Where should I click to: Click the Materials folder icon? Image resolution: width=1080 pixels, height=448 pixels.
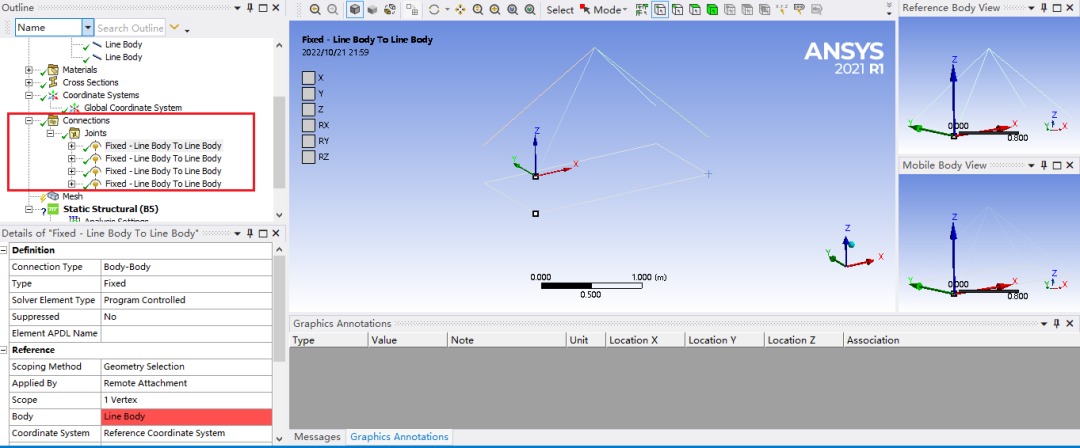tap(53, 70)
